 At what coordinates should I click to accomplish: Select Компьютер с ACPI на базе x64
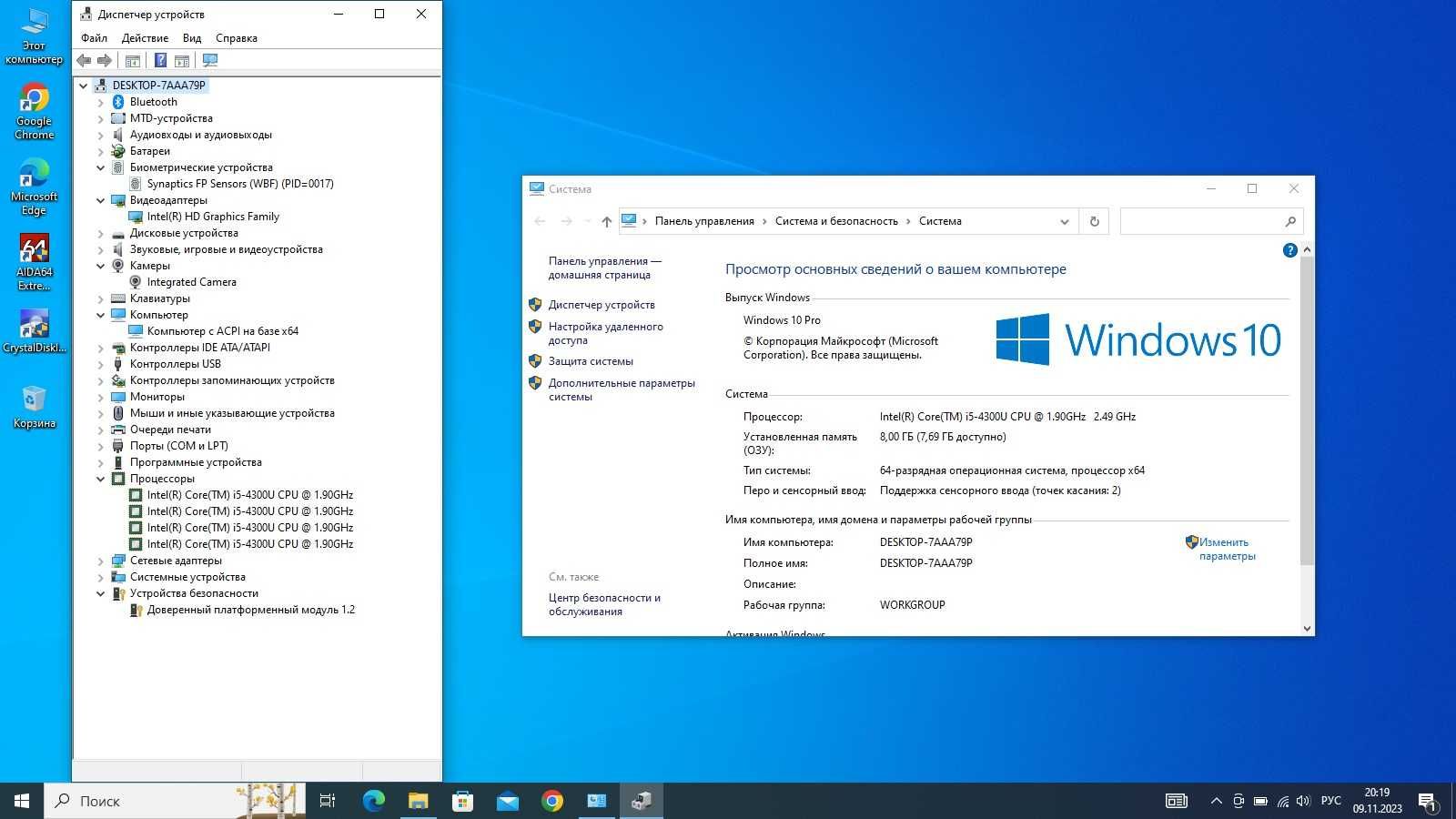tap(223, 331)
